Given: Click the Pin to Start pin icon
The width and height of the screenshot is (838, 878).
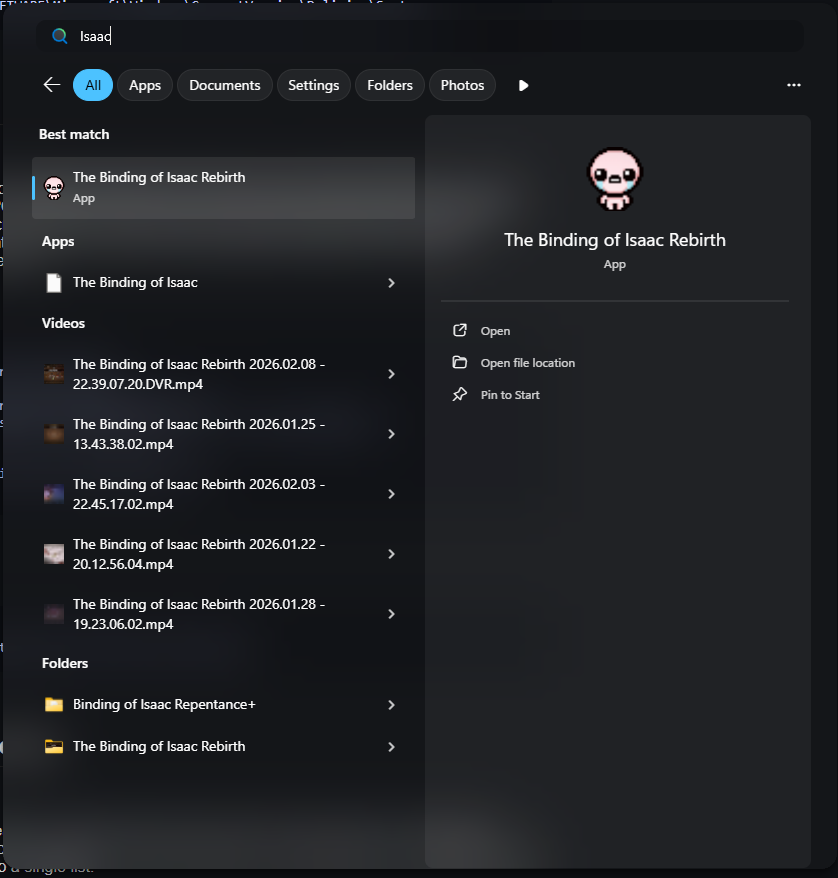Looking at the screenshot, I should click(x=459, y=395).
